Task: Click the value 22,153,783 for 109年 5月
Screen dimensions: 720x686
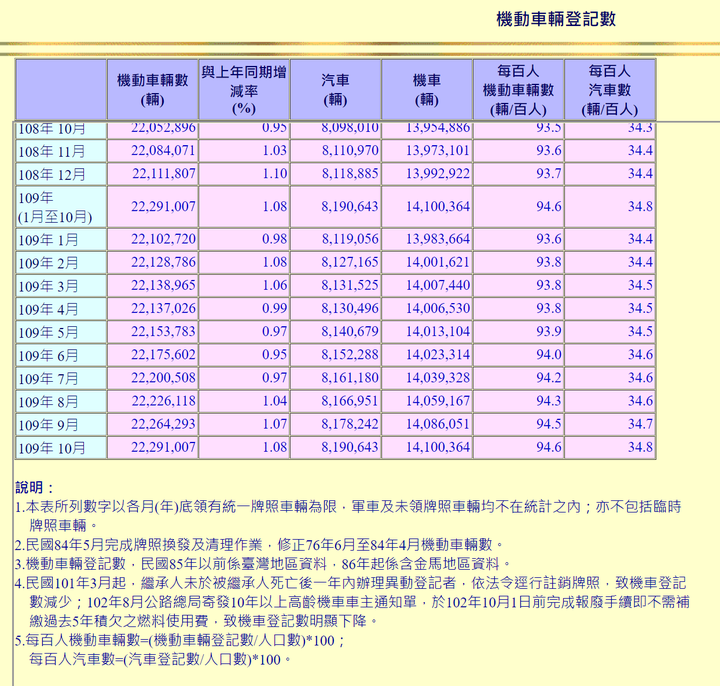Action: tap(163, 332)
